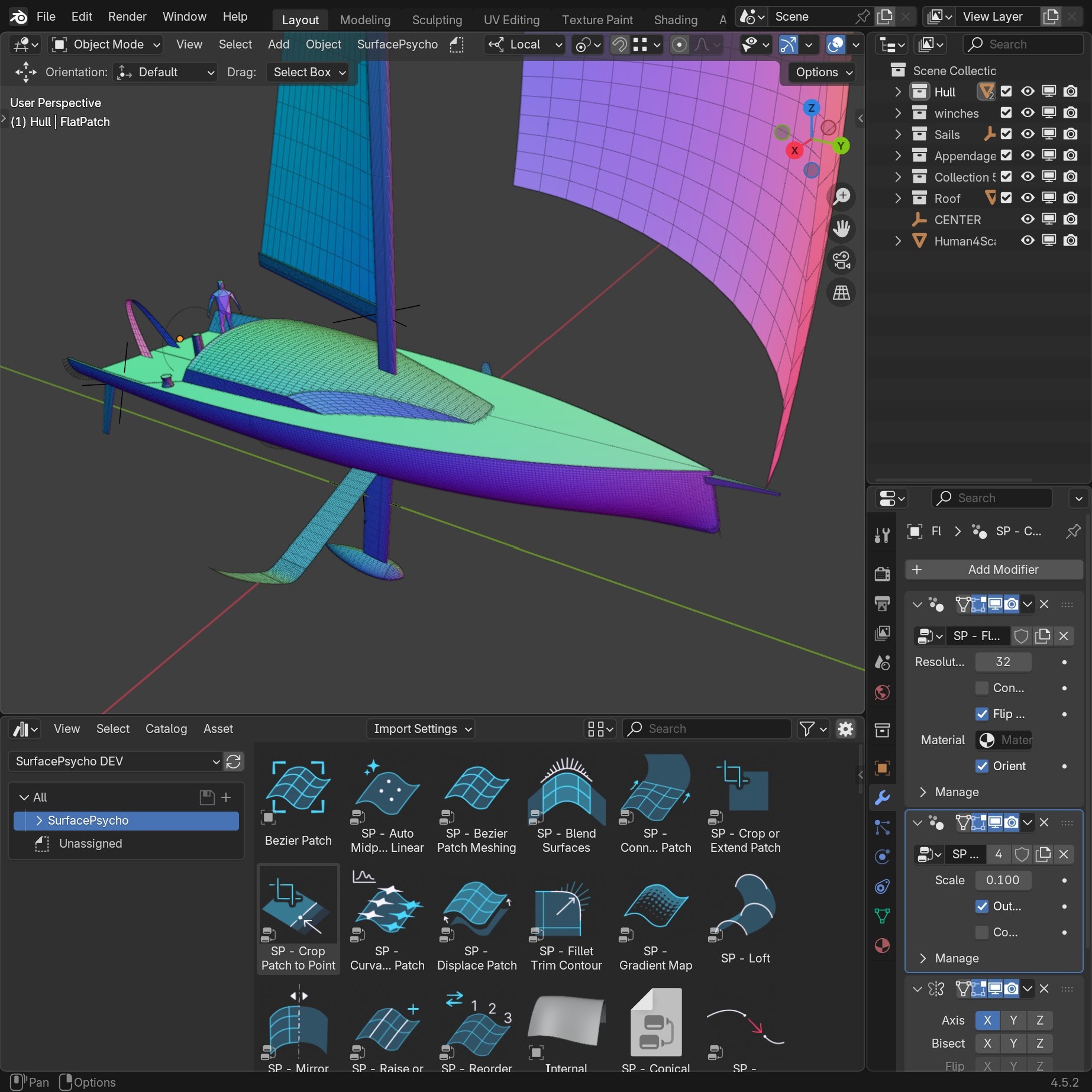Click the outliner Search field
This screenshot has width=1092, height=1092.
pos(1023,44)
